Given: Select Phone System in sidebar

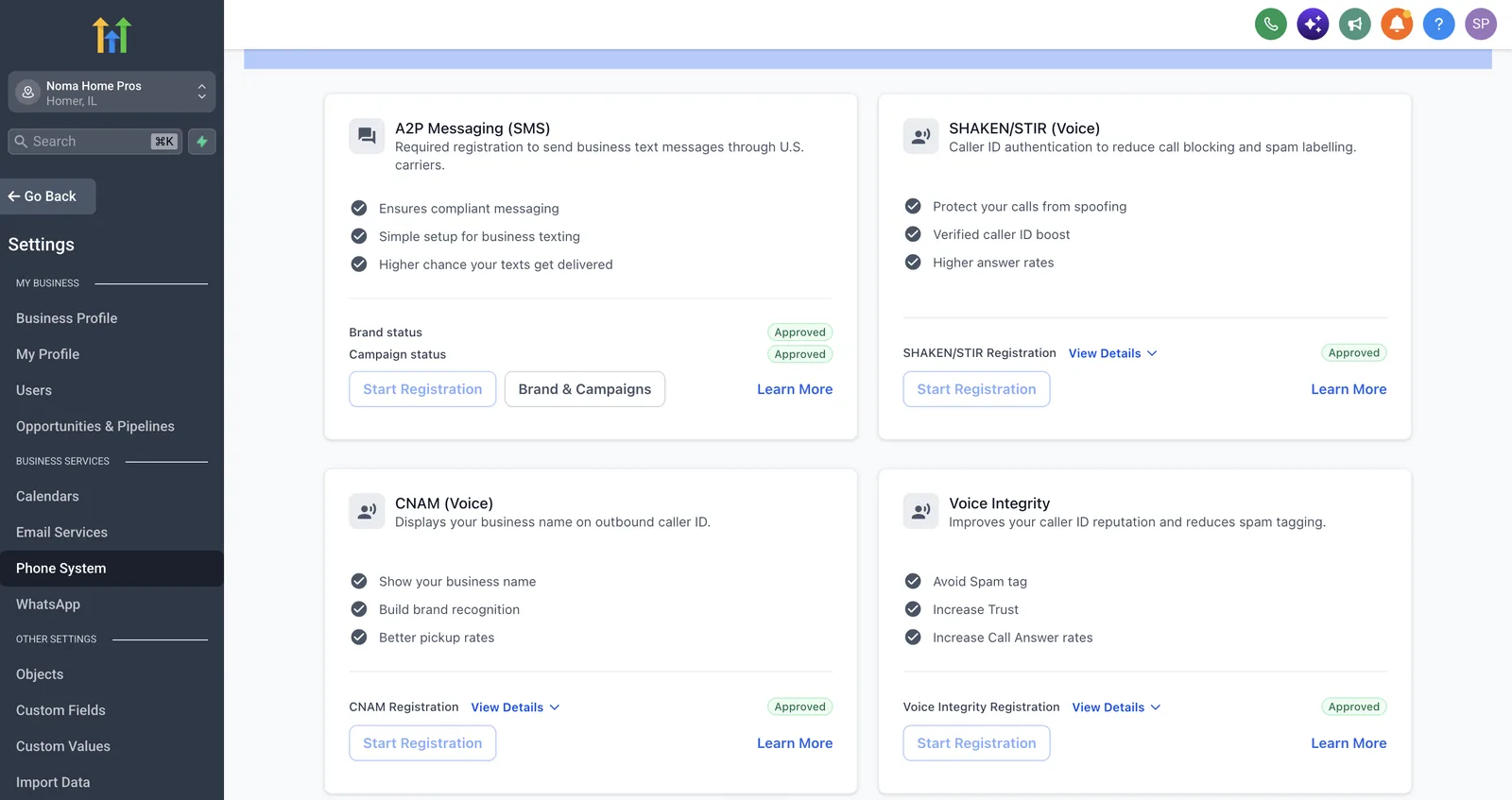Looking at the screenshot, I should tap(112, 569).
